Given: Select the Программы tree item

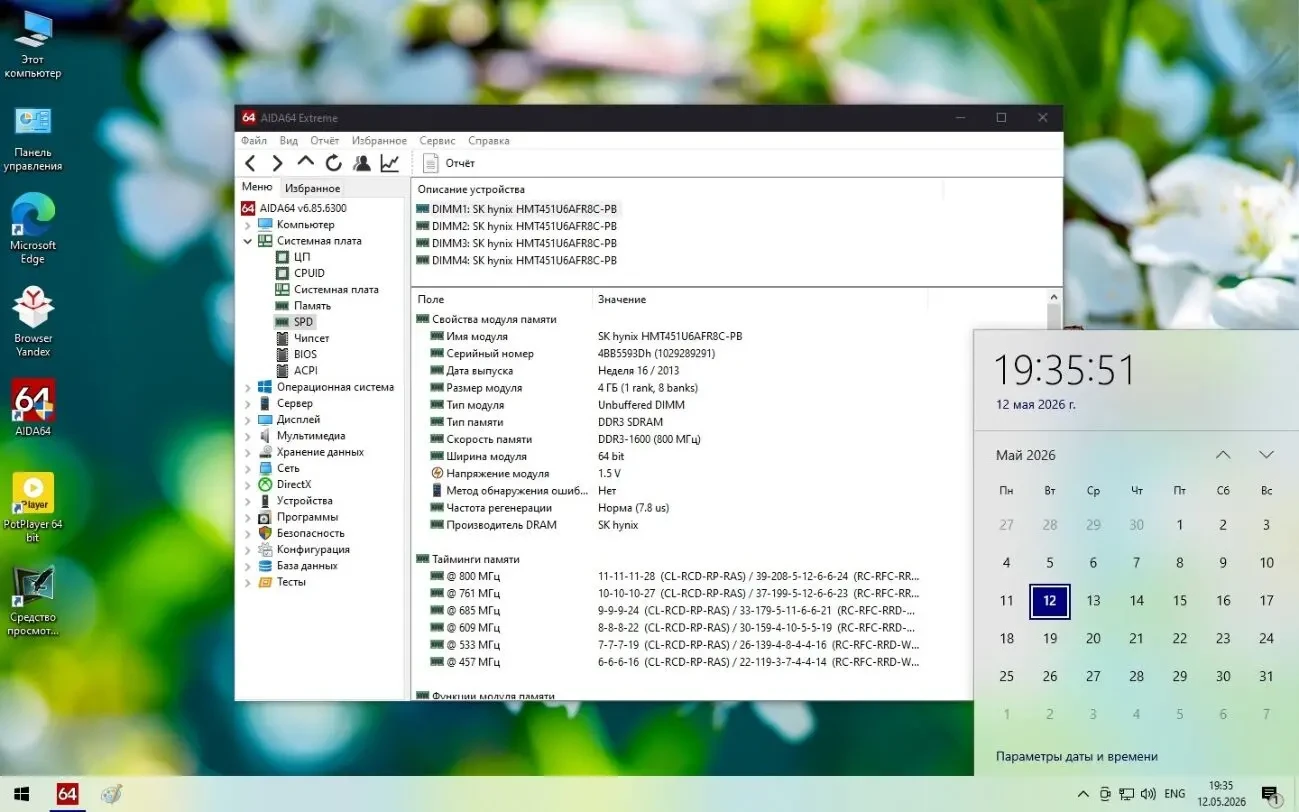Looking at the screenshot, I should (307, 517).
